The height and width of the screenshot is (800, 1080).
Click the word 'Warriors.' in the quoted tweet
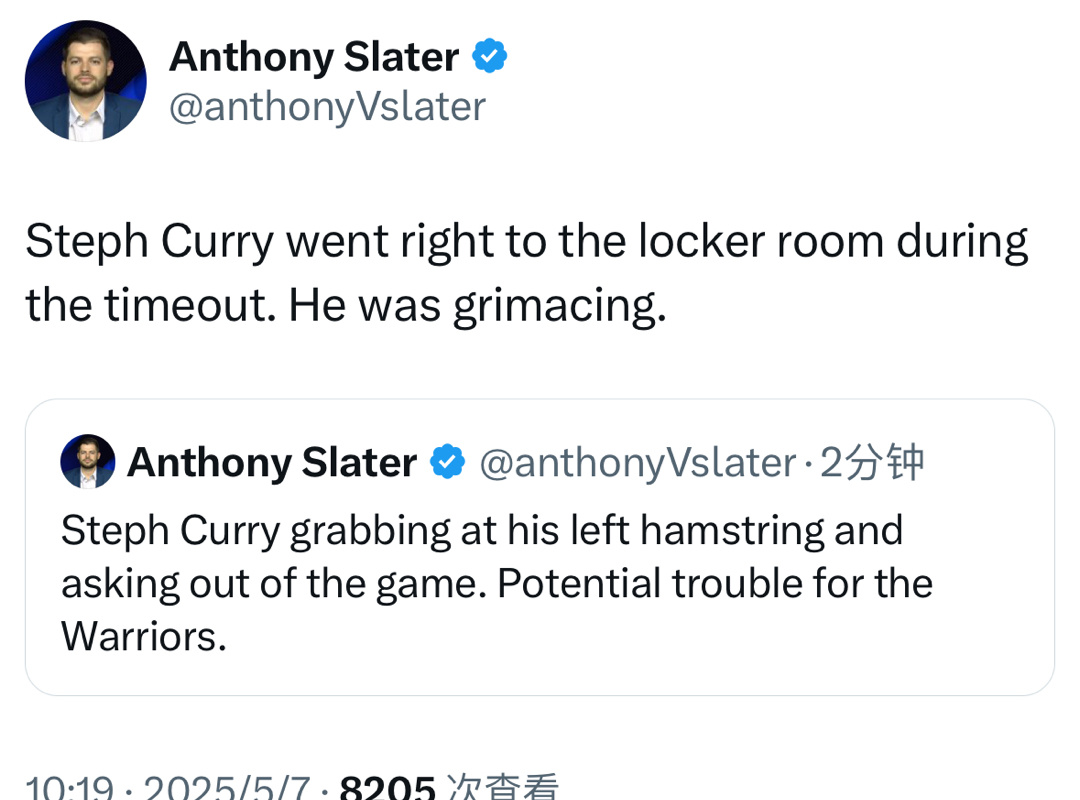pyautogui.click(x=144, y=636)
